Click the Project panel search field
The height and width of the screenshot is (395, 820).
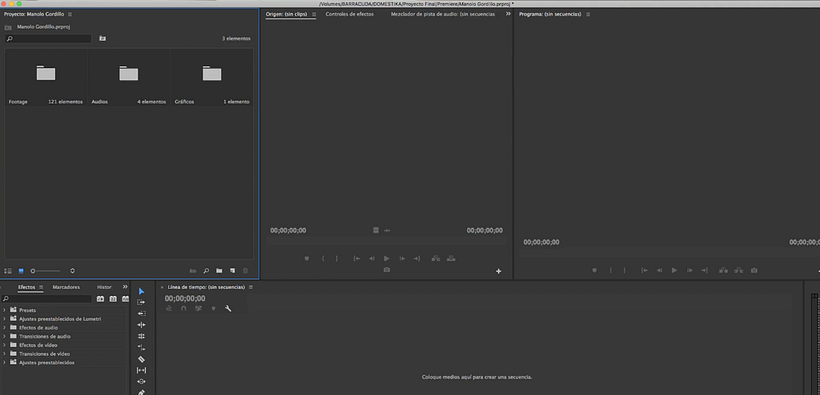tap(48, 39)
